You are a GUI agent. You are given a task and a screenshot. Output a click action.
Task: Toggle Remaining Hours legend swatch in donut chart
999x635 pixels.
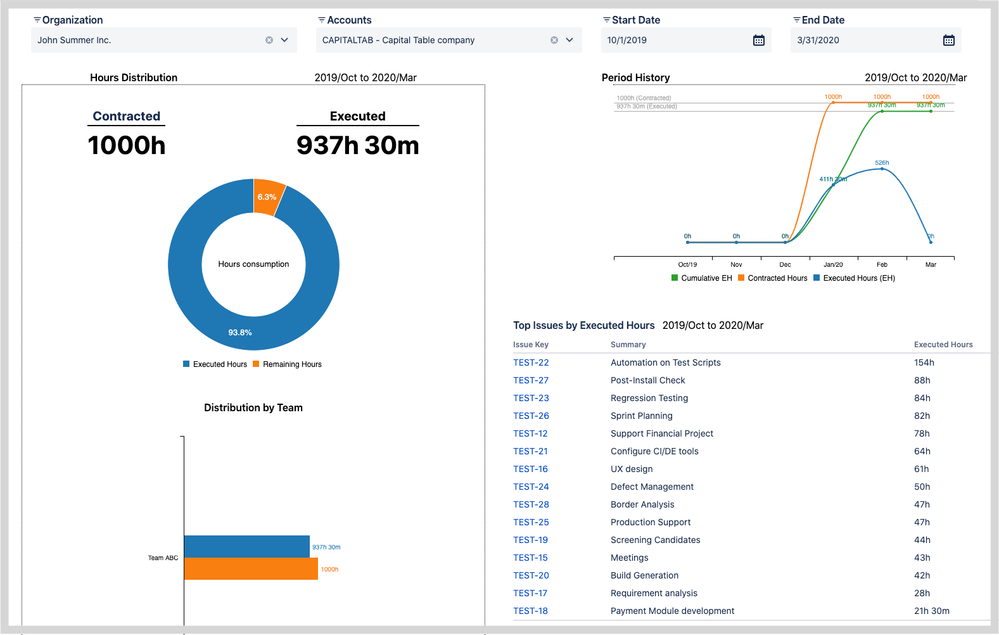pos(256,364)
